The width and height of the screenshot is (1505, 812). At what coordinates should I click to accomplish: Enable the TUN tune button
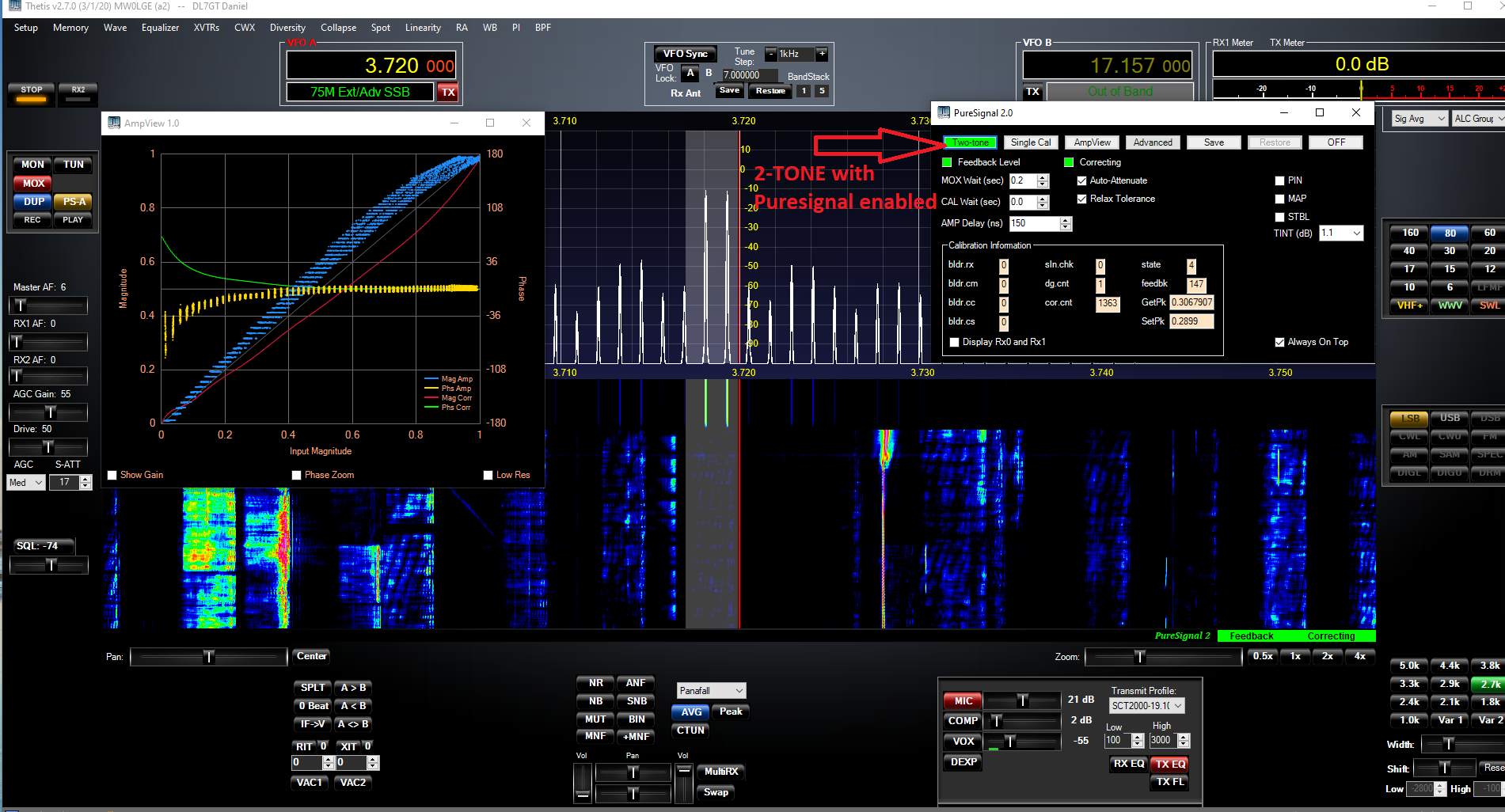pyautogui.click(x=74, y=165)
